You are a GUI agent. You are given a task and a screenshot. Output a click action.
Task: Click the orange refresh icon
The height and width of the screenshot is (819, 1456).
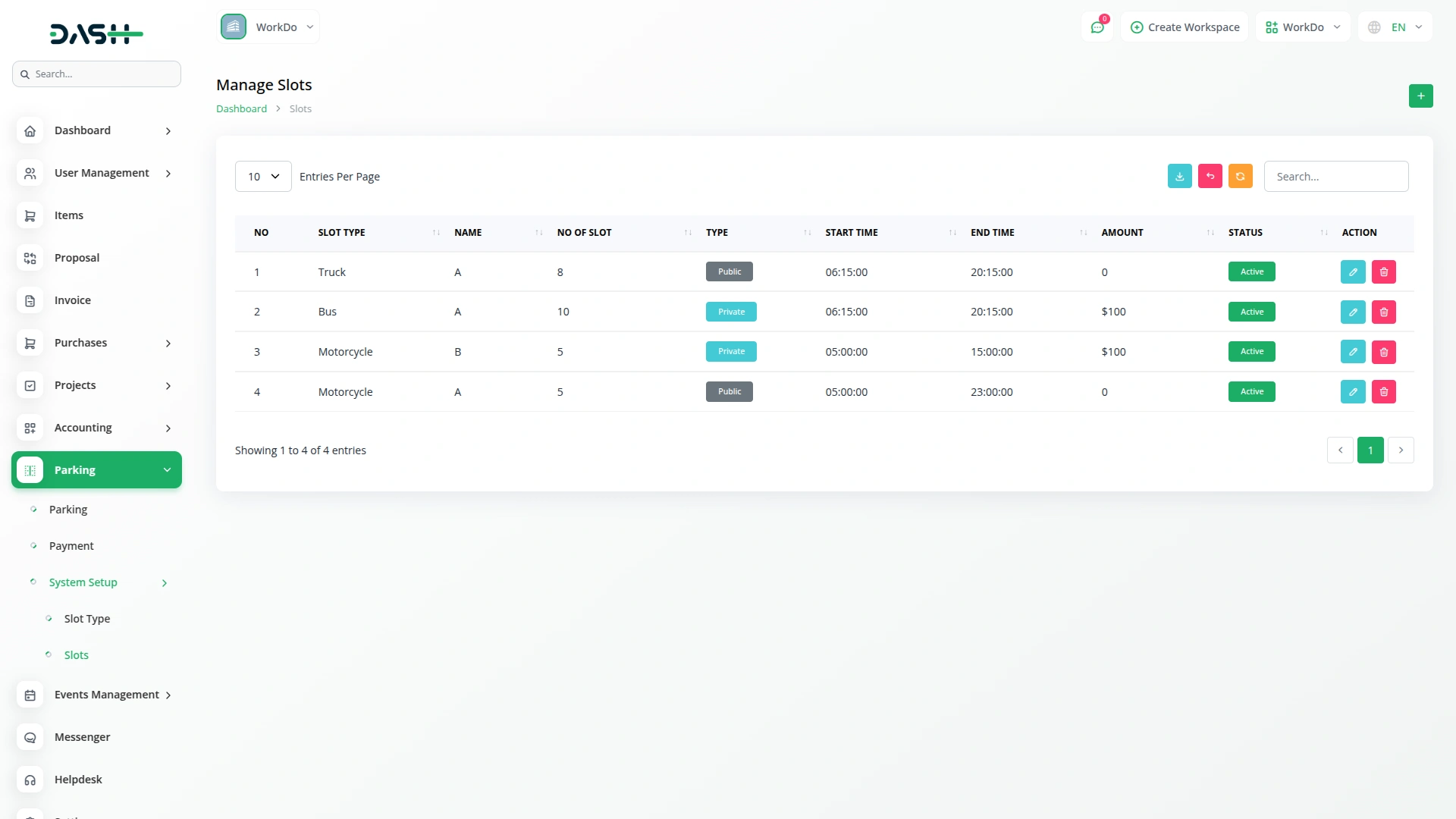pyautogui.click(x=1240, y=176)
